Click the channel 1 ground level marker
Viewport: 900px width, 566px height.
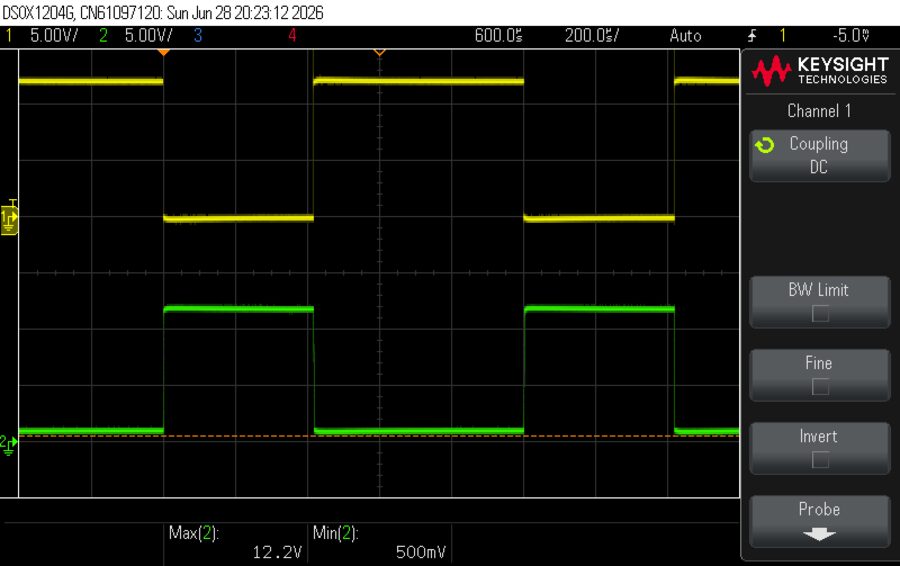coord(9,219)
